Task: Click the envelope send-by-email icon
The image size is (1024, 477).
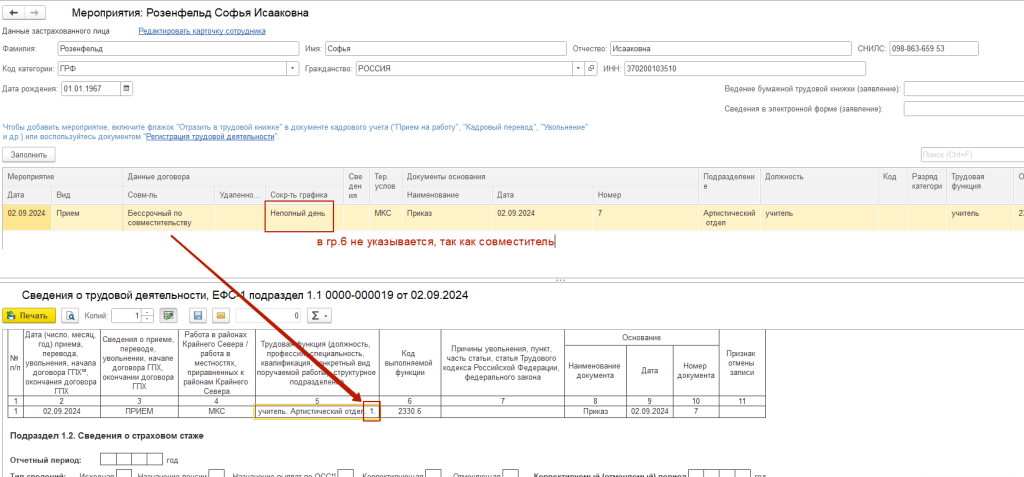Action: pyautogui.click(x=219, y=315)
